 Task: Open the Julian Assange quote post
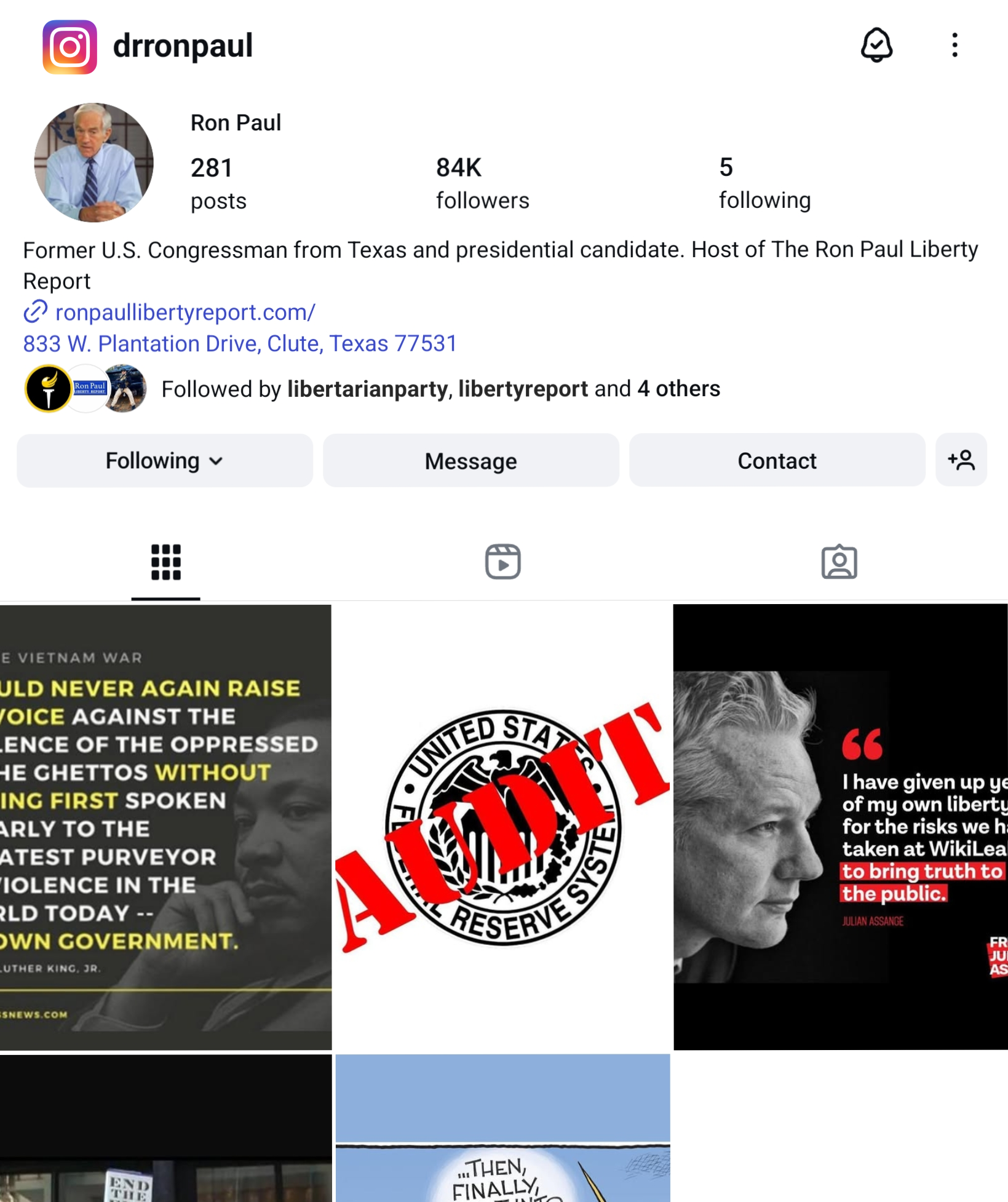(840, 827)
